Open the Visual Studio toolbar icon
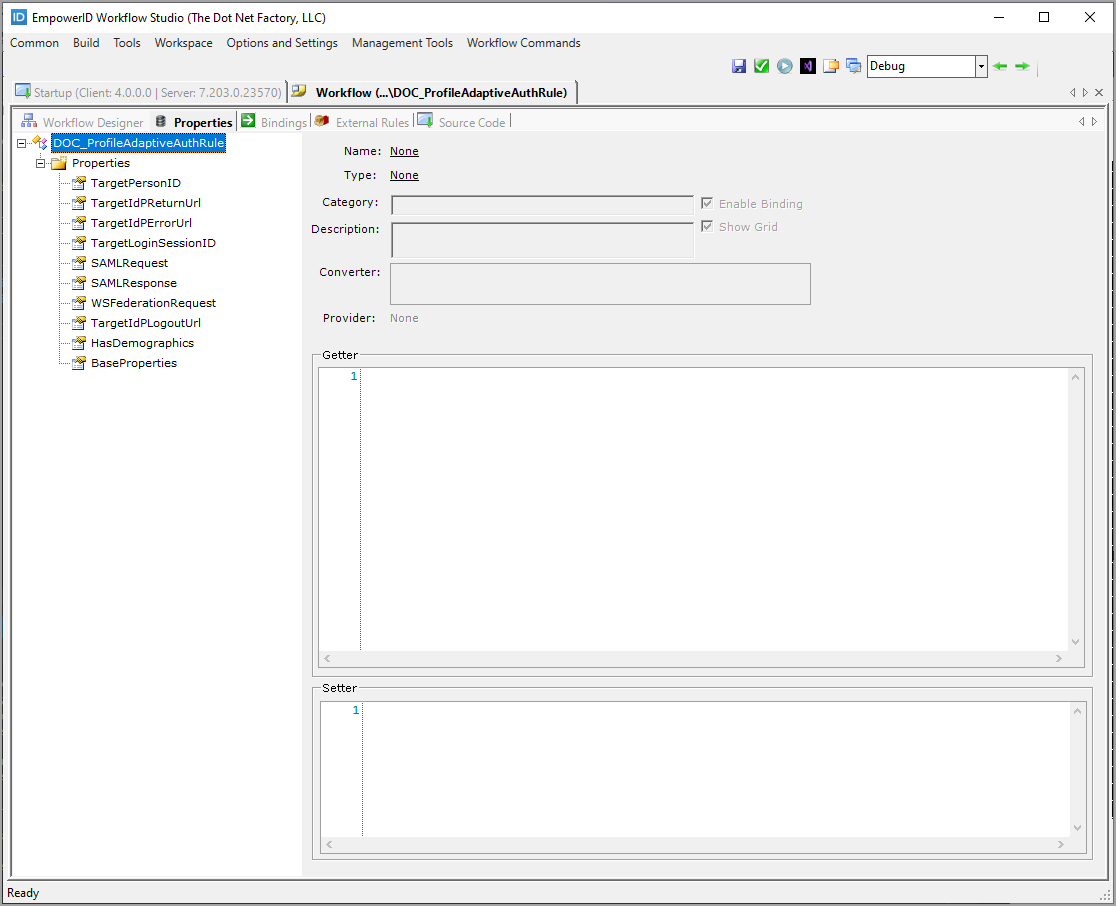The width and height of the screenshot is (1116, 906). click(x=808, y=66)
